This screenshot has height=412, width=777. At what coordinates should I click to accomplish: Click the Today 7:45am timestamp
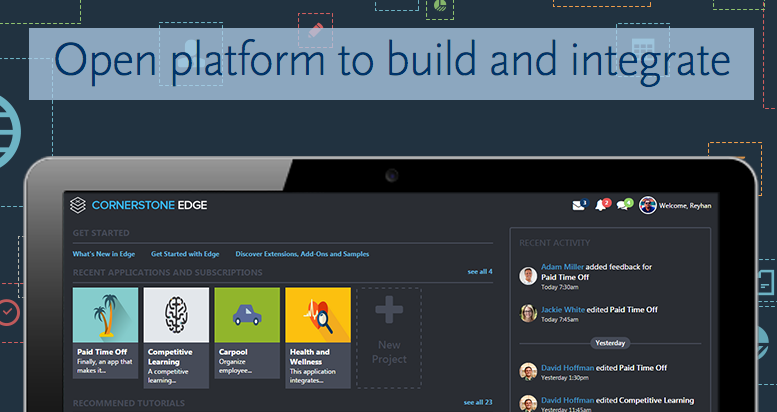559,319
